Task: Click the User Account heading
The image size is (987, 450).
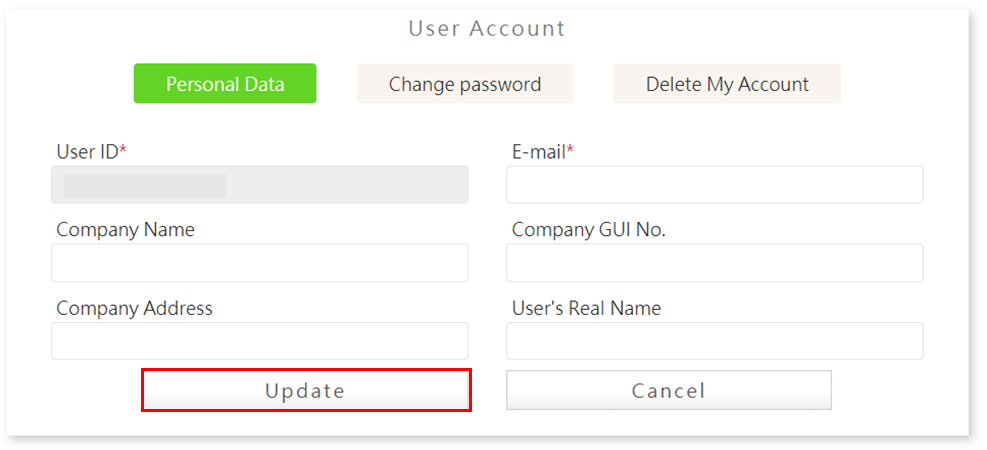Action: [487, 29]
